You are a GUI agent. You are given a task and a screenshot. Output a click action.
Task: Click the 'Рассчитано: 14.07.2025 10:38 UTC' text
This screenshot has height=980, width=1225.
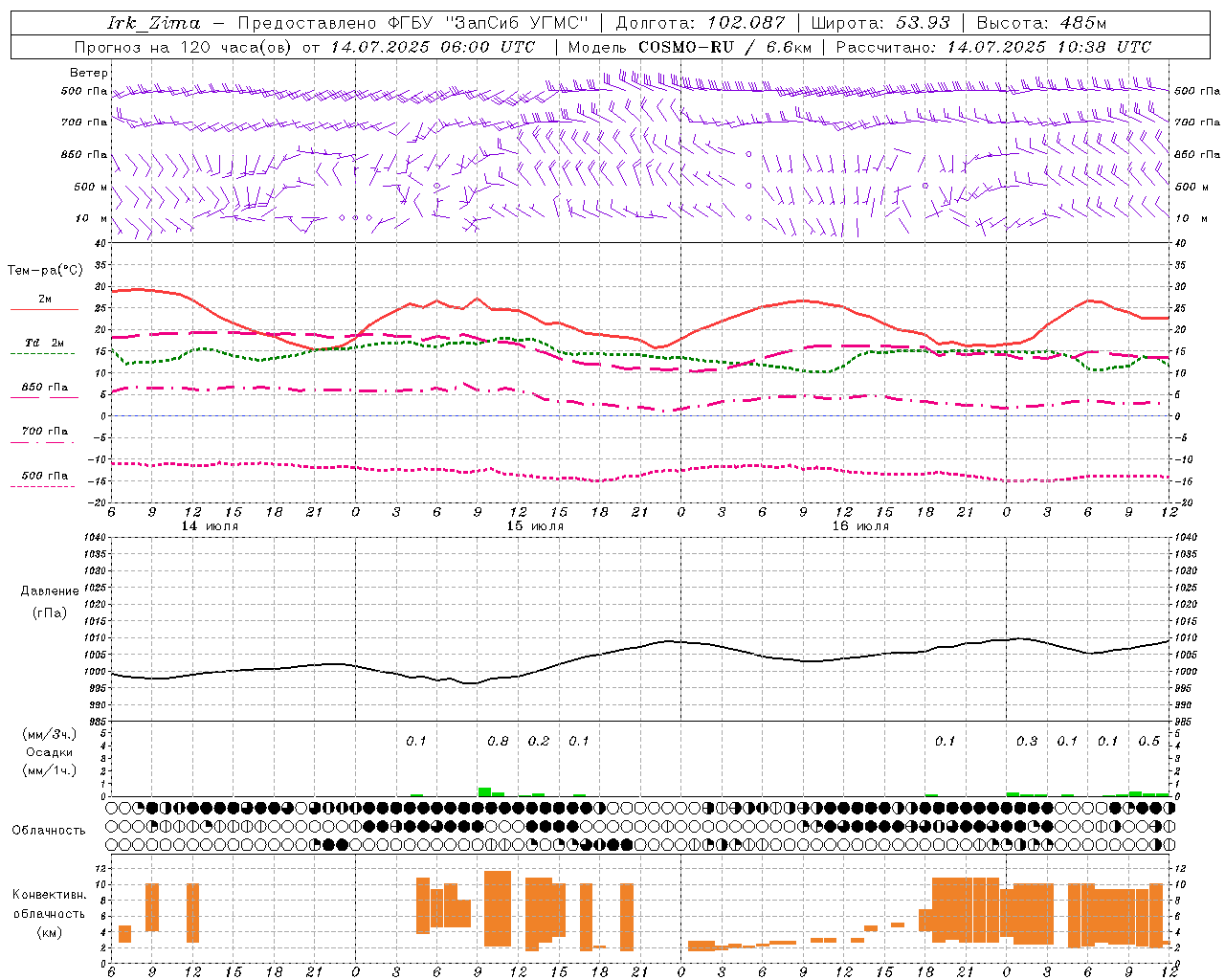(994, 47)
